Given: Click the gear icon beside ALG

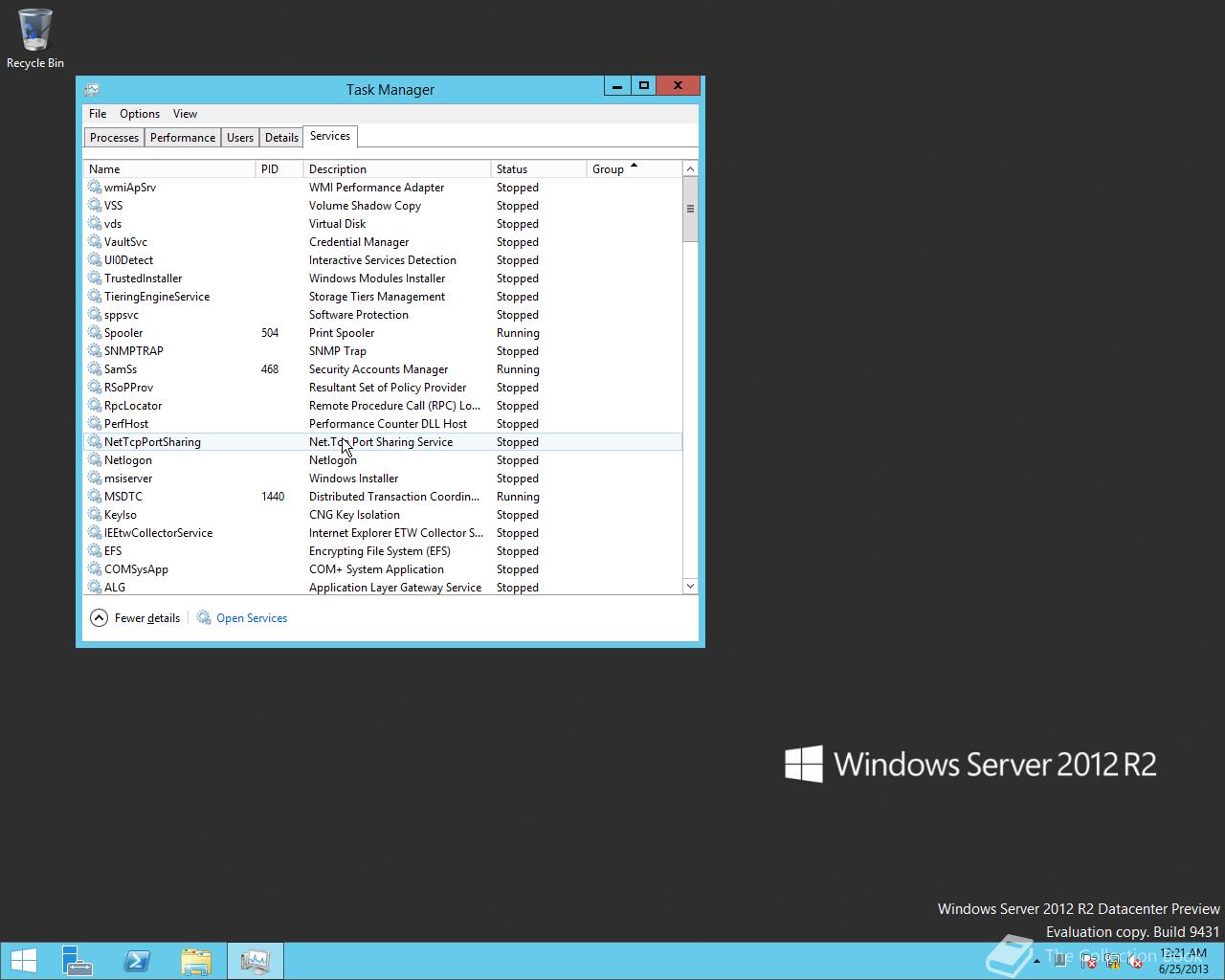Looking at the screenshot, I should (95, 588).
